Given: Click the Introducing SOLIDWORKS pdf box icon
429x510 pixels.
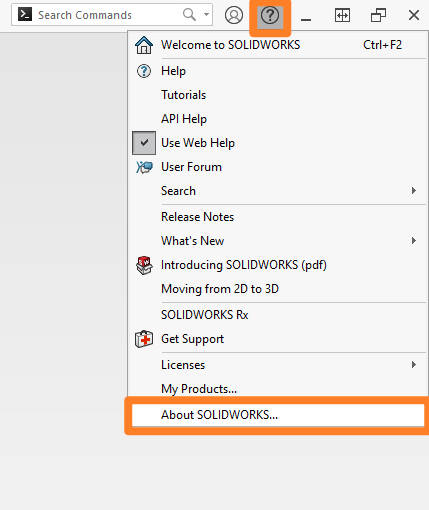Looking at the screenshot, I should (x=144, y=265).
